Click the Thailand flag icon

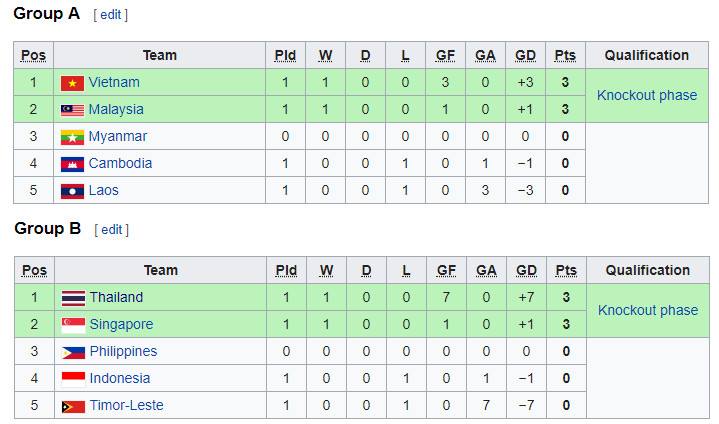click(x=73, y=298)
